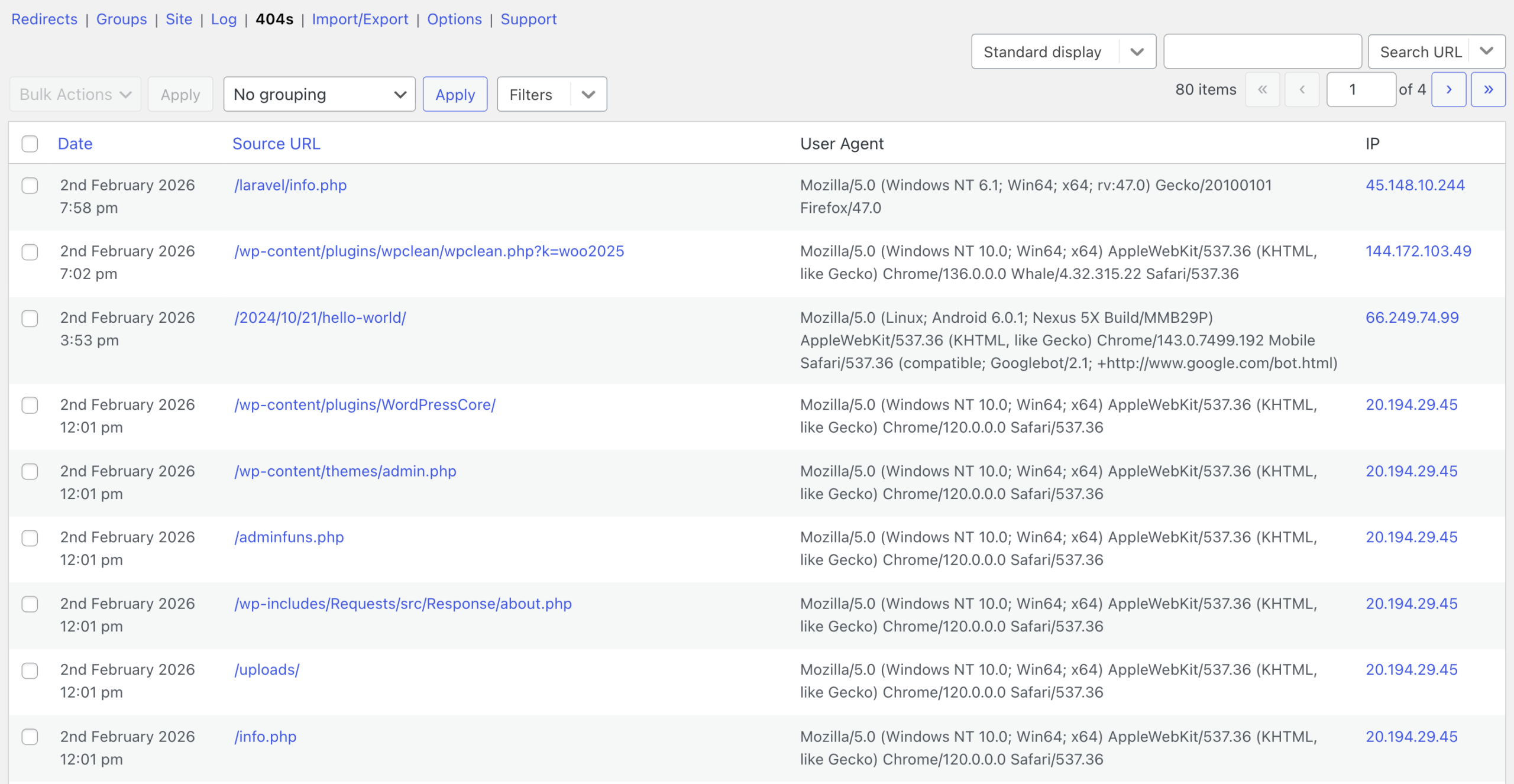Viewport: 1514px width, 784px height.
Task: Open the No grouping dropdown
Action: click(x=319, y=93)
